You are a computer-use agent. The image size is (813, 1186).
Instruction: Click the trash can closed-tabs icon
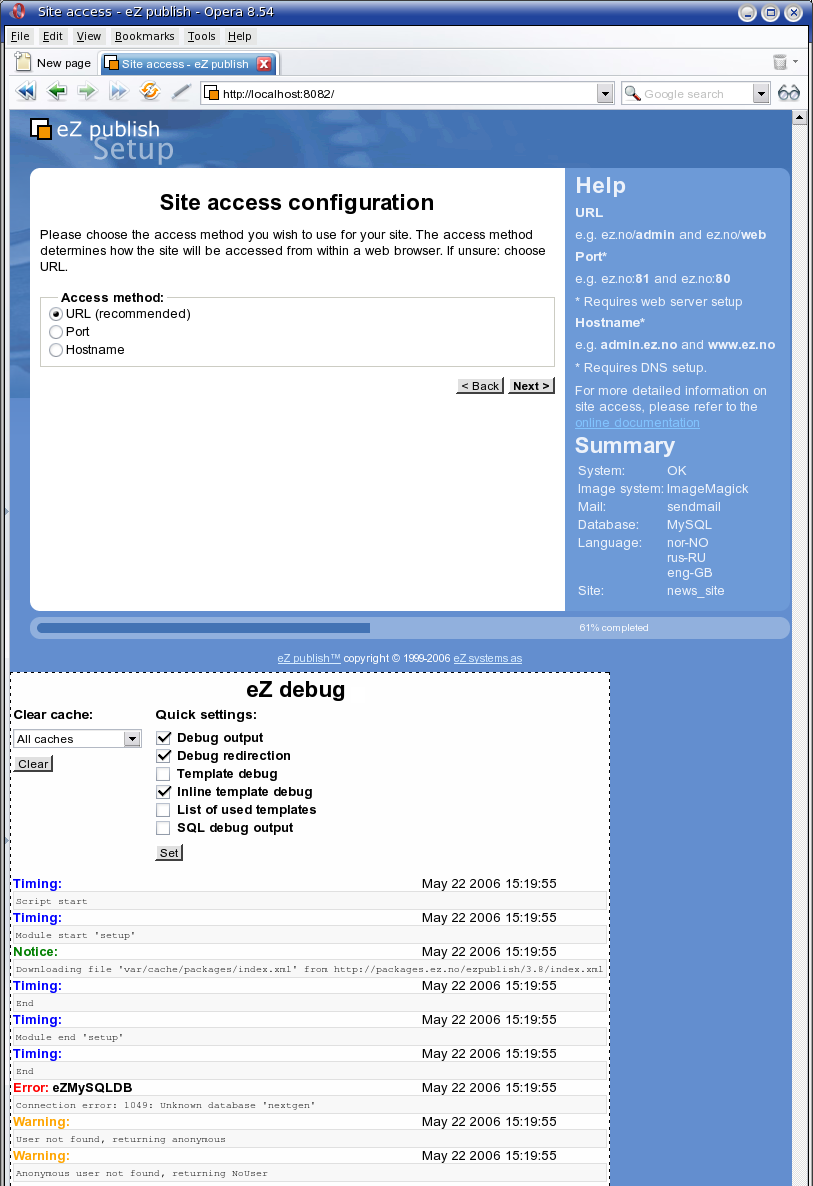[x=780, y=62]
